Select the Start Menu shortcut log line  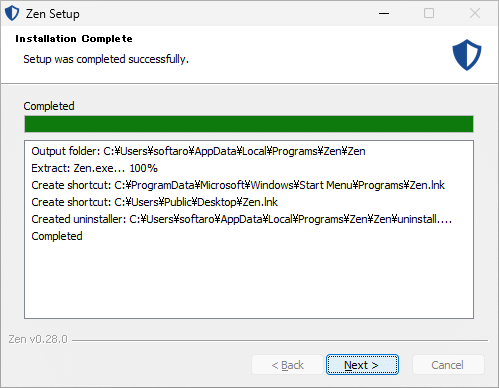(x=238, y=185)
